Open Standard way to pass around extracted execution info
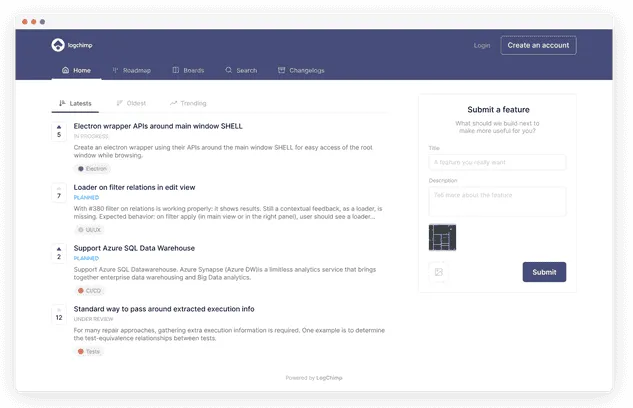This screenshot has width=633, height=408. pos(164,309)
